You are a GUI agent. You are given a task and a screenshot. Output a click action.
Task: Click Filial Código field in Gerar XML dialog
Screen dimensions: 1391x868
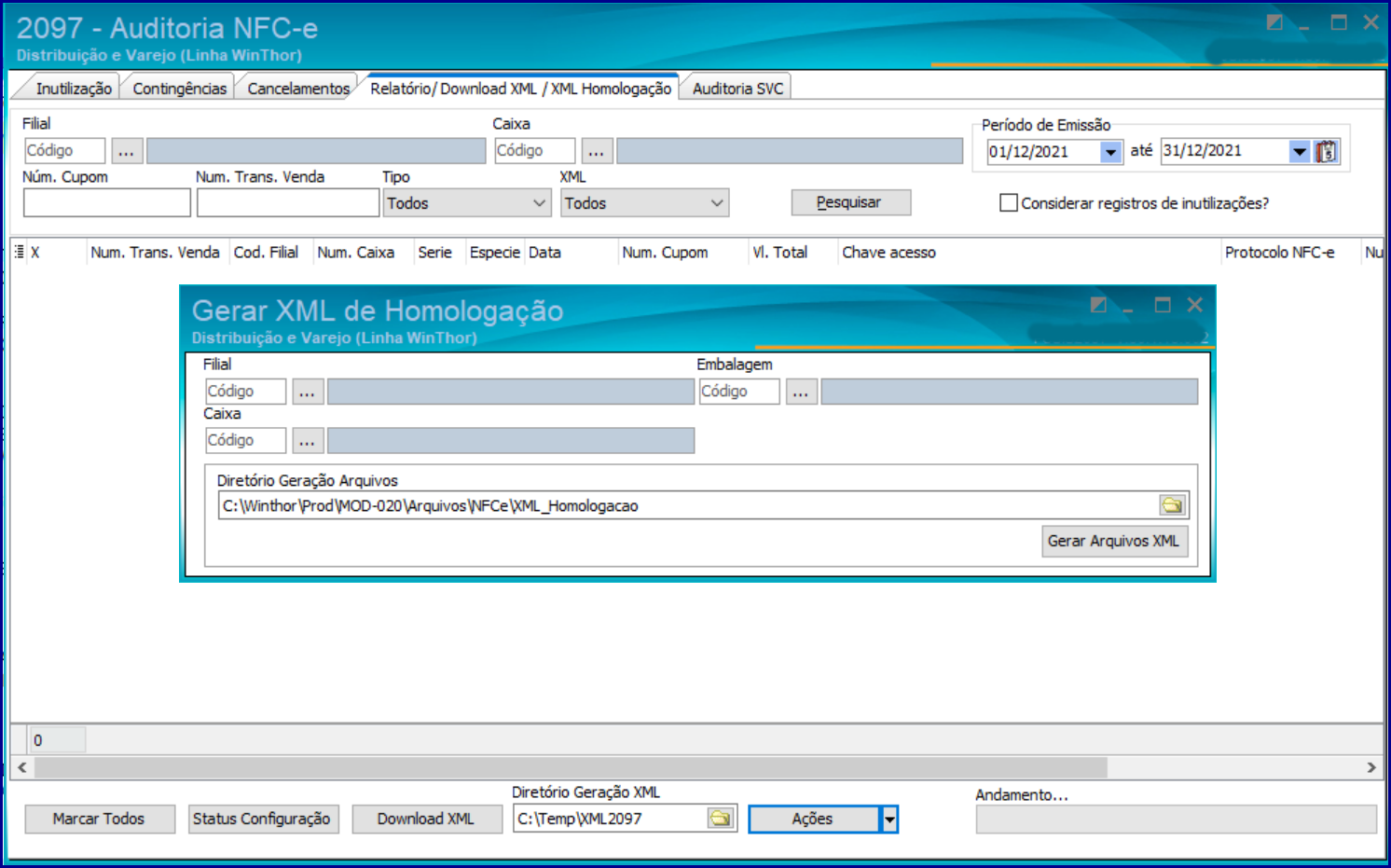tap(245, 392)
